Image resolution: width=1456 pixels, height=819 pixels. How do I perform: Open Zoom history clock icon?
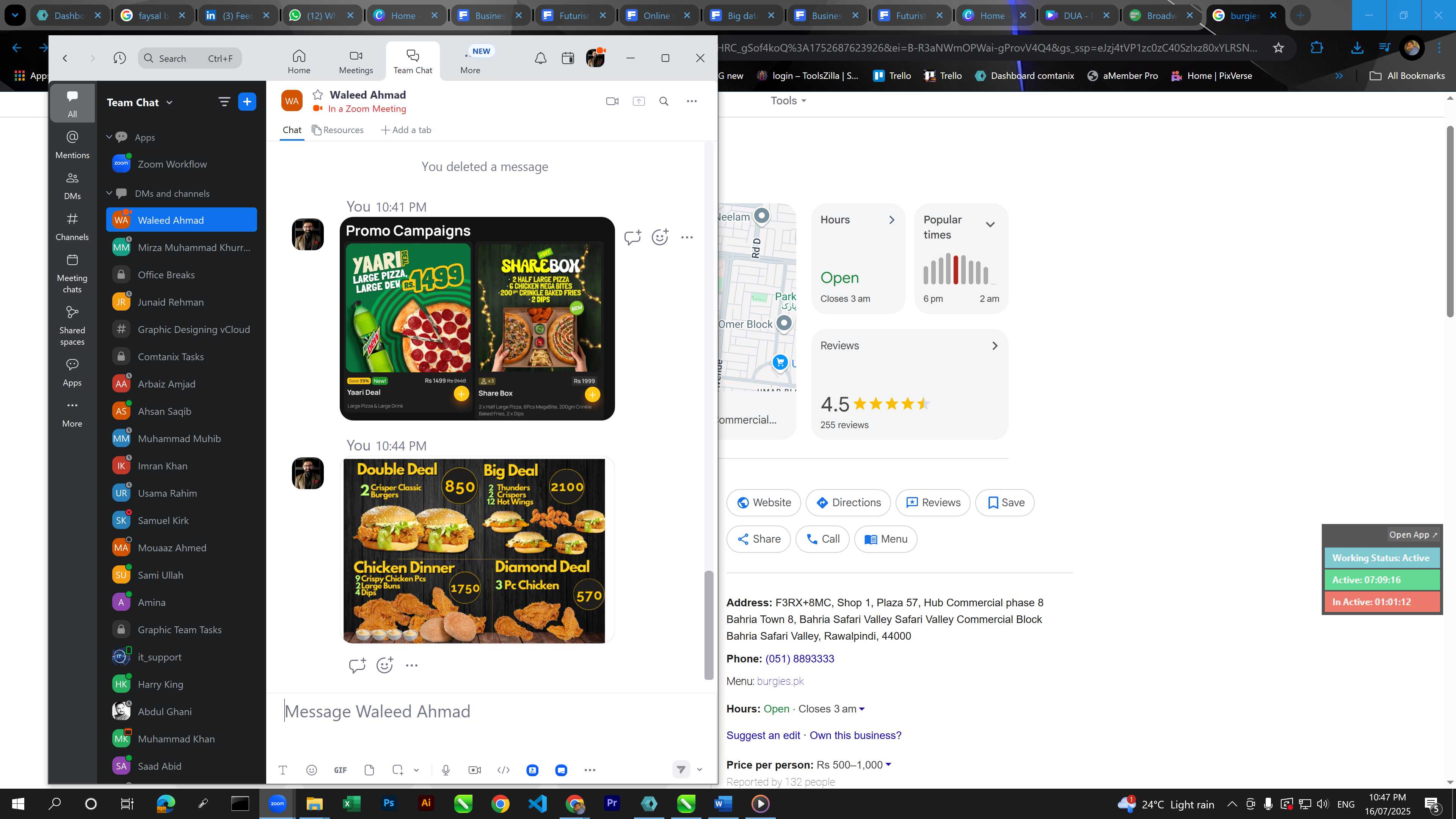pyautogui.click(x=119, y=58)
